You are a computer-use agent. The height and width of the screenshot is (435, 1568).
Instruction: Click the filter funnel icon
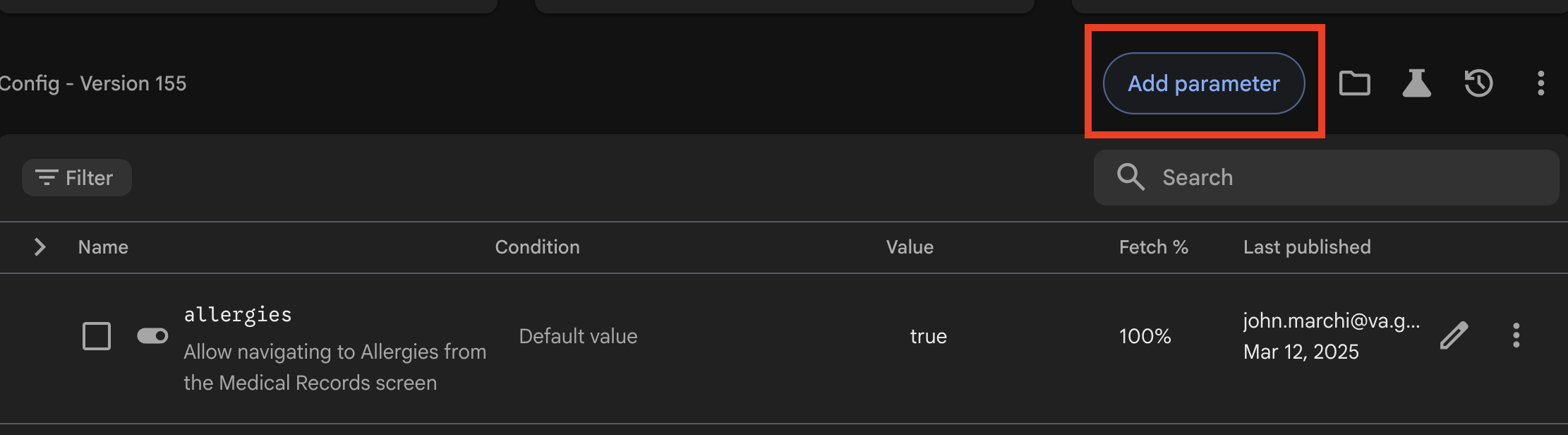click(47, 177)
